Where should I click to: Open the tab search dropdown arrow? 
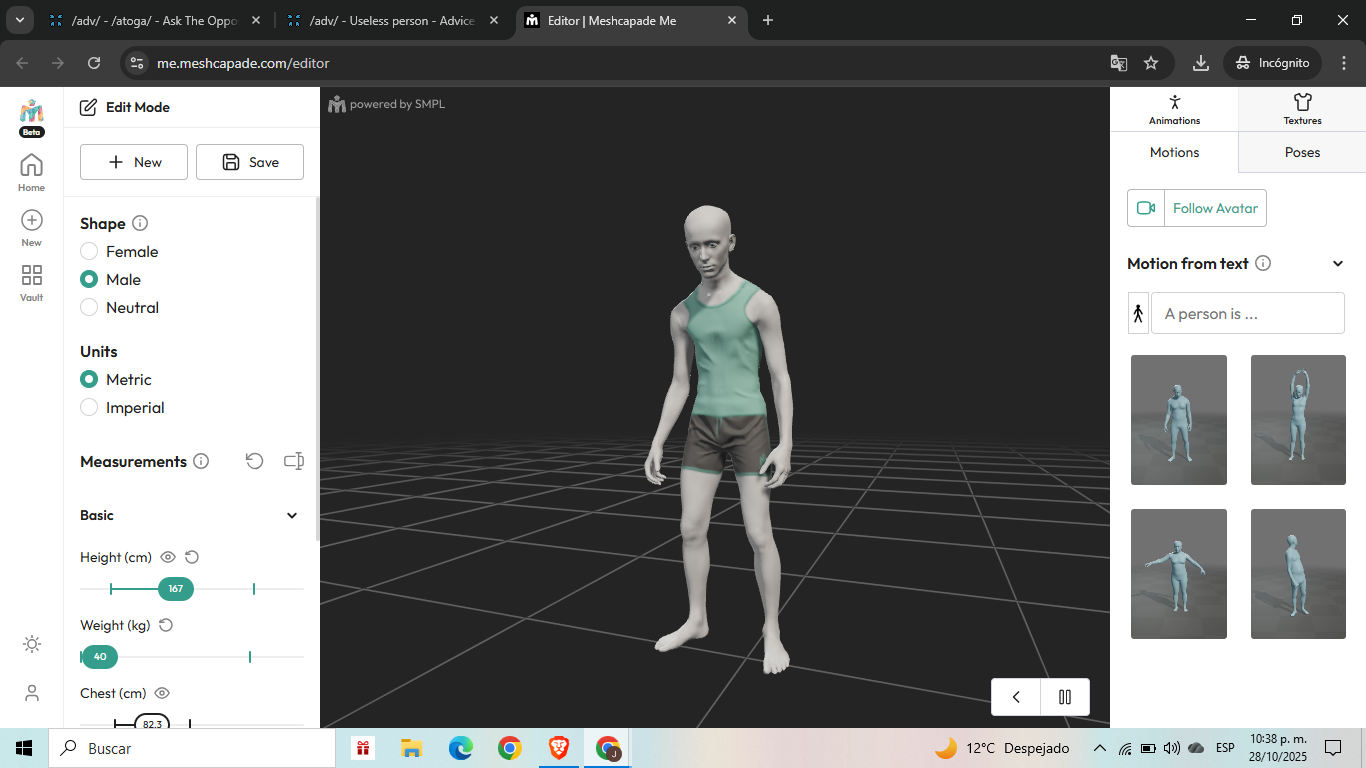point(20,20)
